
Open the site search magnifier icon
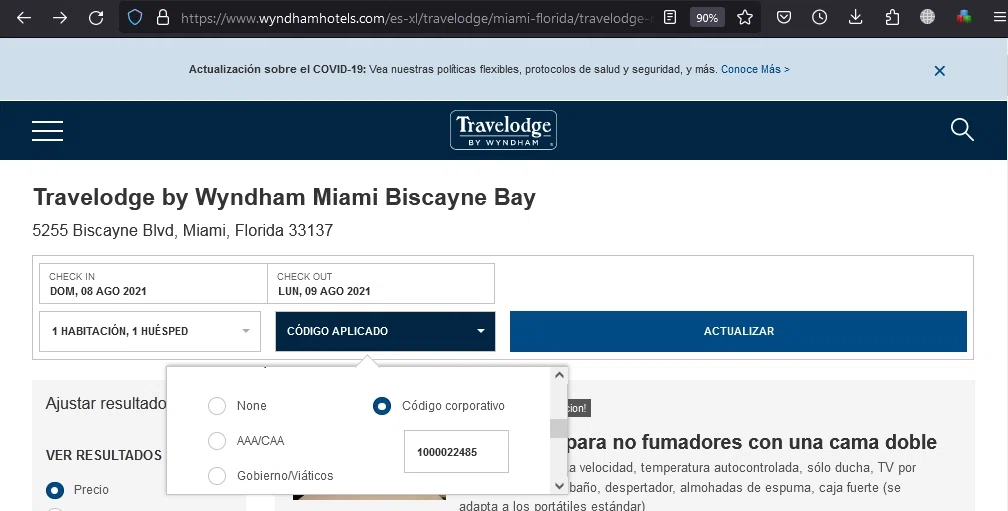tap(962, 130)
